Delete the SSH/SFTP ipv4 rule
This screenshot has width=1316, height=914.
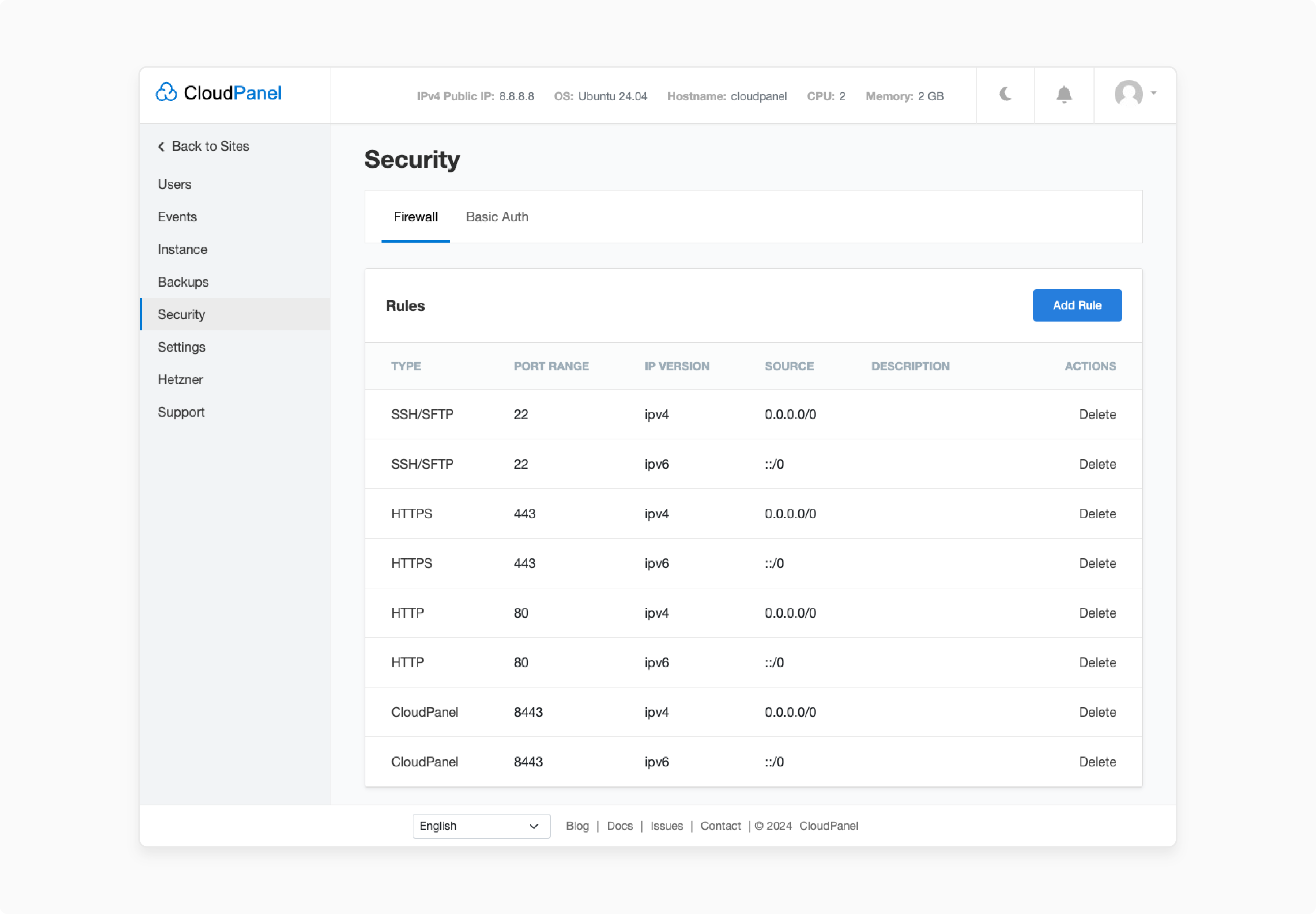click(1097, 415)
